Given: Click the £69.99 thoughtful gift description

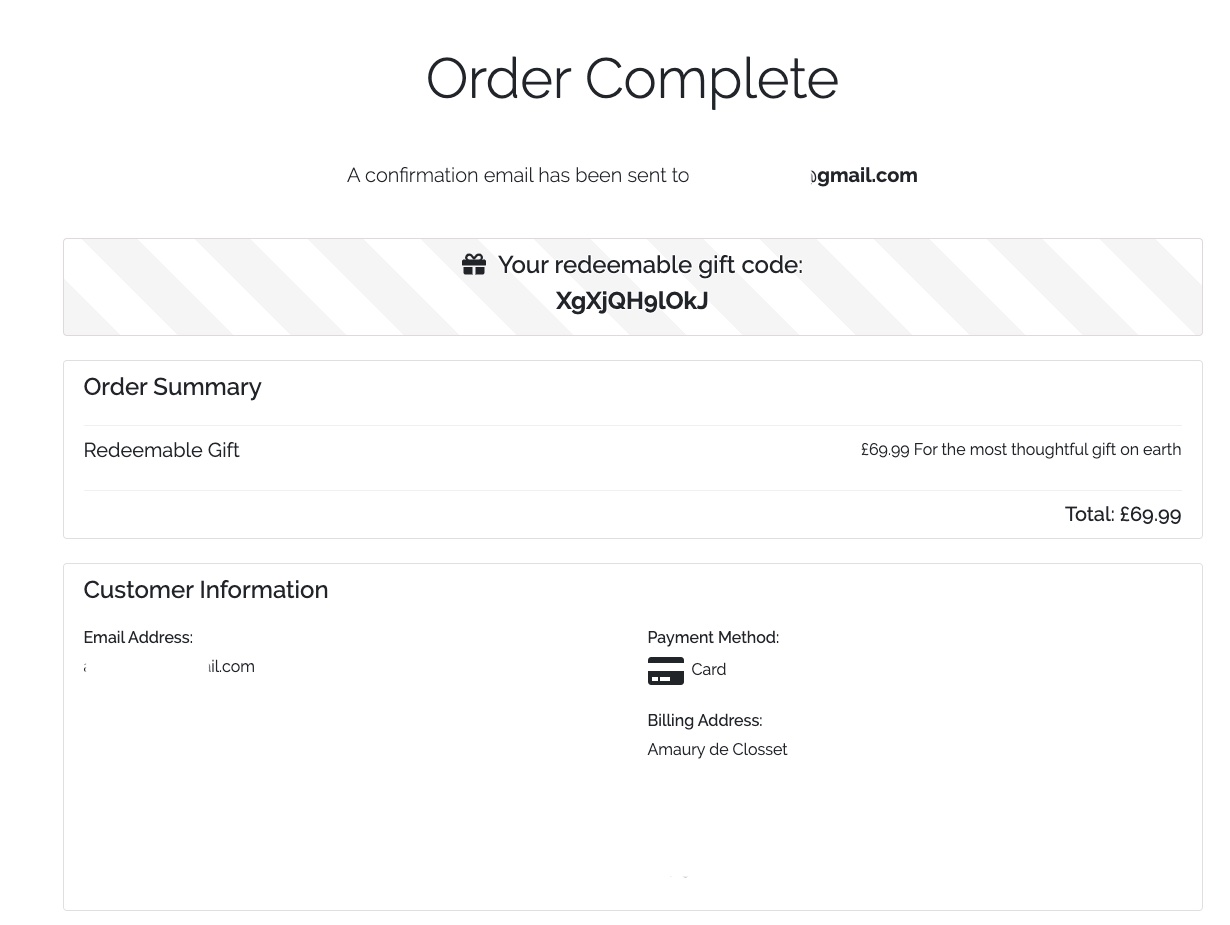Looking at the screenshot, I should pos(1020,450).
